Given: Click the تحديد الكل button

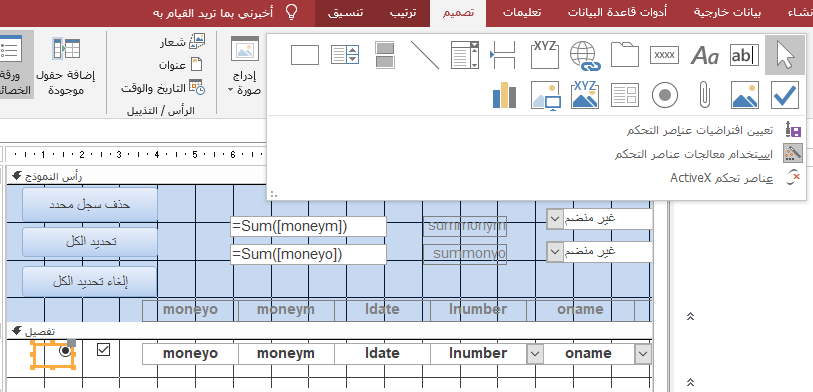Looking at the screenshot, I should pos(90,242).
